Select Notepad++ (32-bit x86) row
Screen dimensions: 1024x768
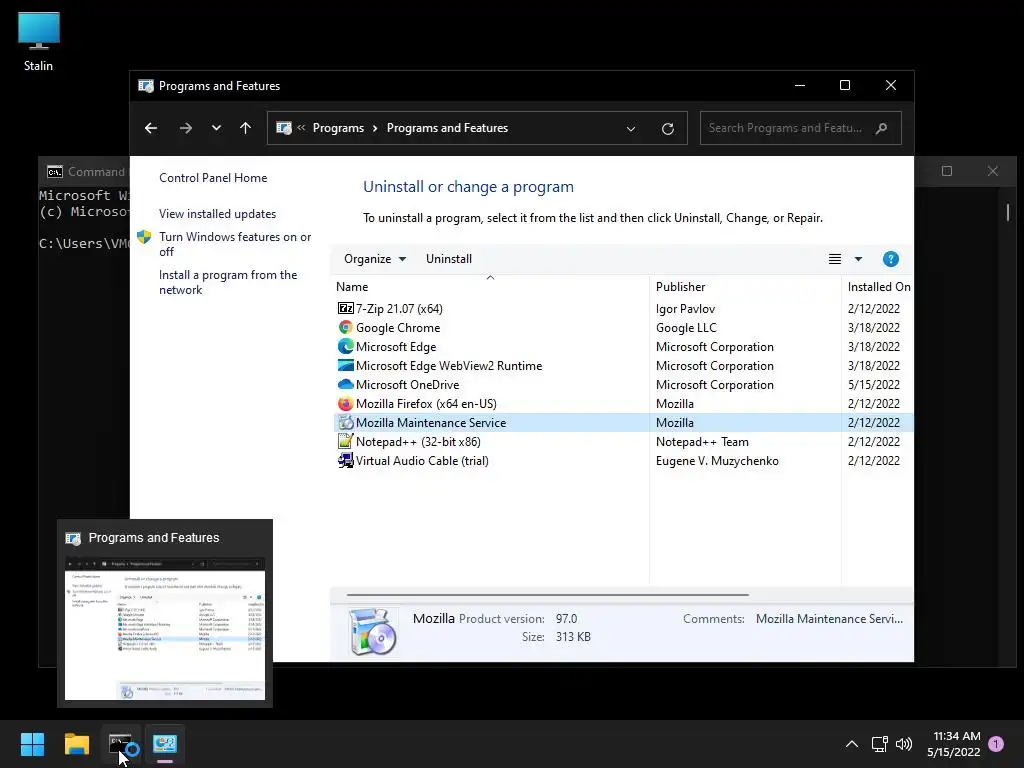tap(623, 441)
